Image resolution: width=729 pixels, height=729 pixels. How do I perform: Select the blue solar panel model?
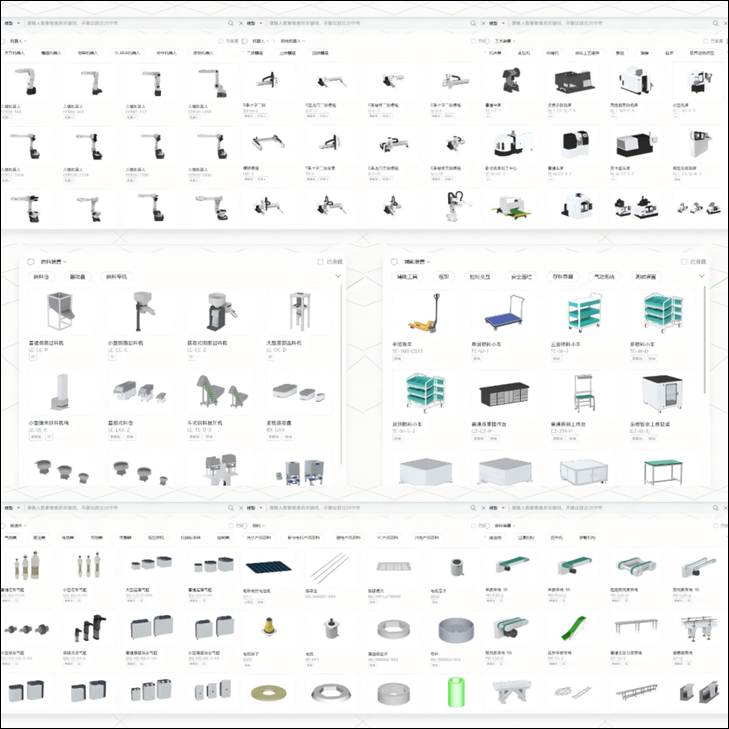[x=268, y=568]
